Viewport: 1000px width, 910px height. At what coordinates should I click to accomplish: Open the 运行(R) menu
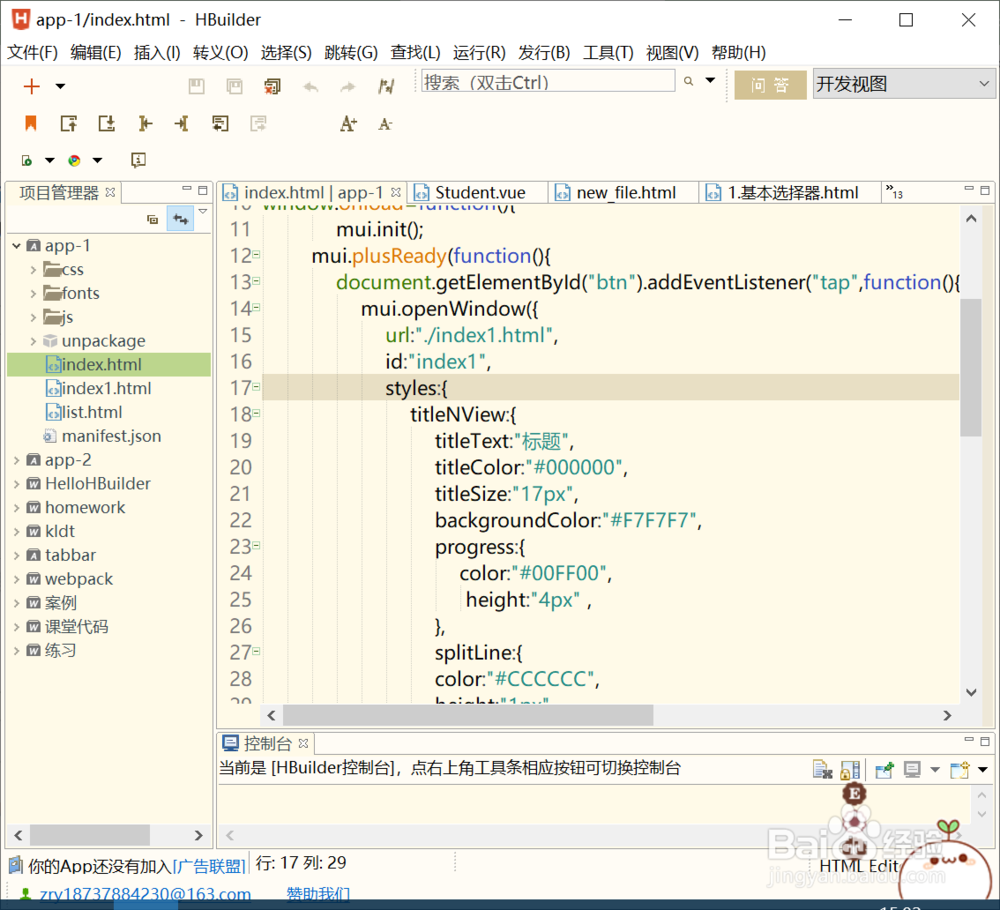[479, 52]
